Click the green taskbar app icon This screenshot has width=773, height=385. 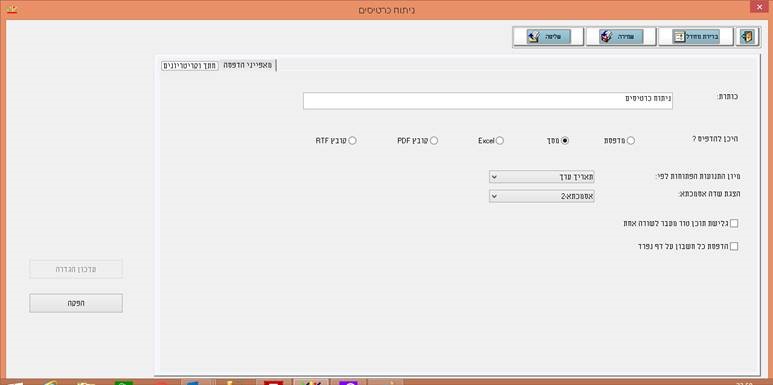point(123,383)
